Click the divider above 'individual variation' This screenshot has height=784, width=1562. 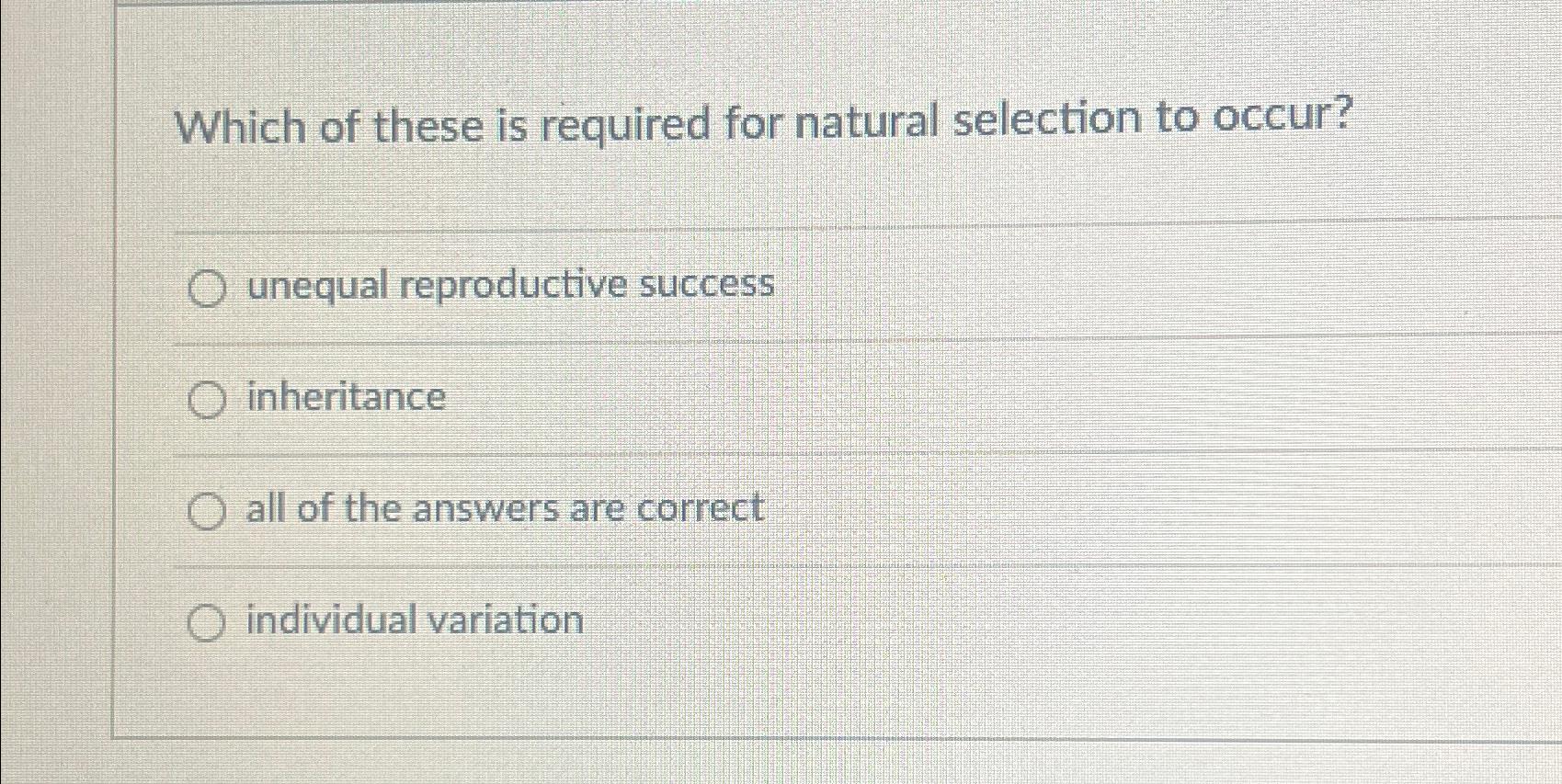pyautogui.click(x=735, y=566)
